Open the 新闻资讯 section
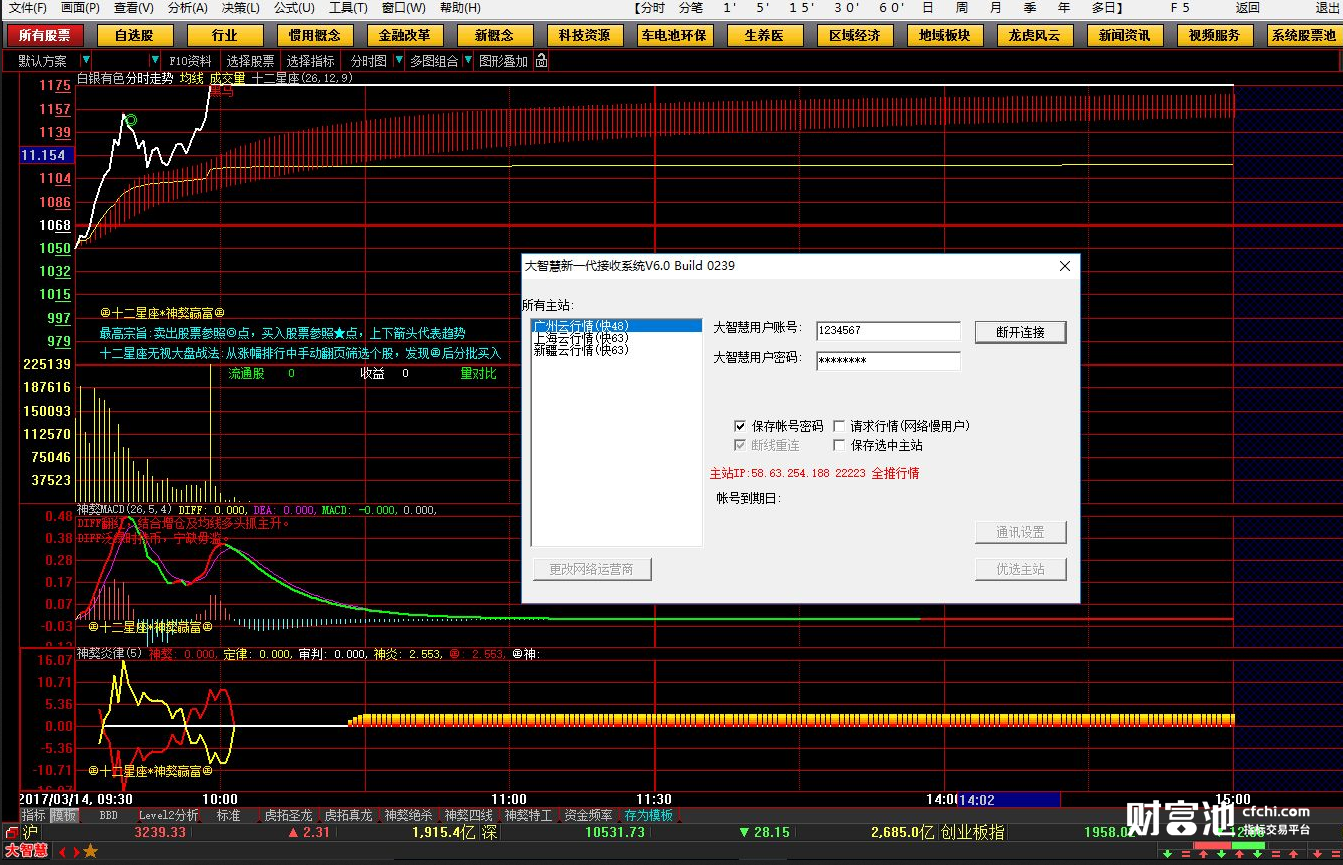The height and width of the screenshot is (865, 1343). [x=1125, y=35]
